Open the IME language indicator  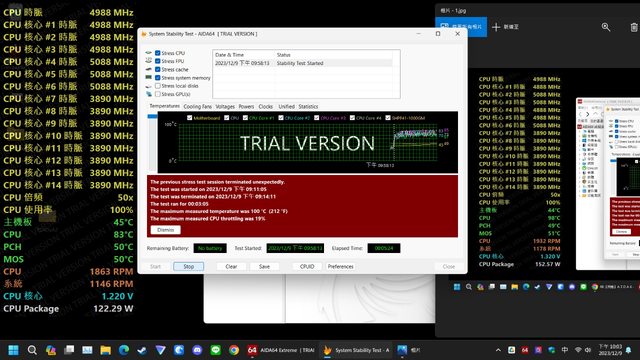[x=565, y=350]
